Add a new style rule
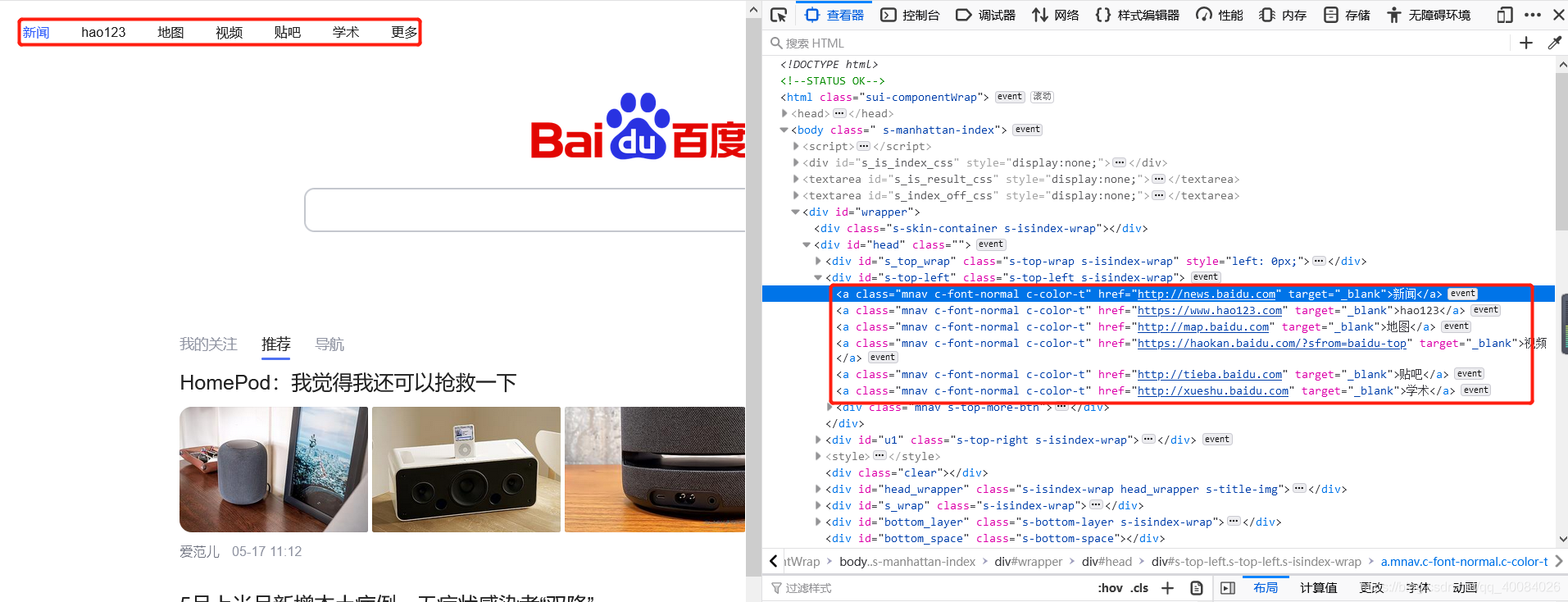This screenshot has height=602, width=1568. pos(1168,588)
